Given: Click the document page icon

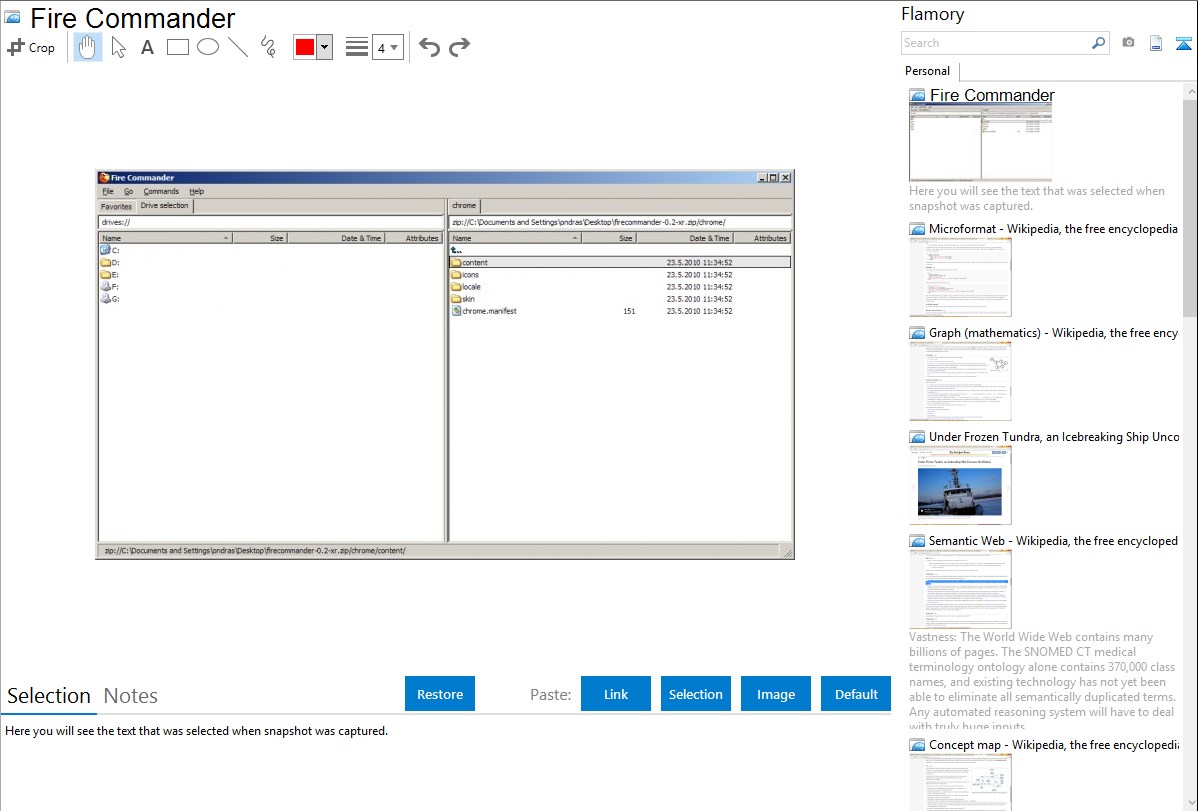Looking at the screenshot, I should point(1156,43).
